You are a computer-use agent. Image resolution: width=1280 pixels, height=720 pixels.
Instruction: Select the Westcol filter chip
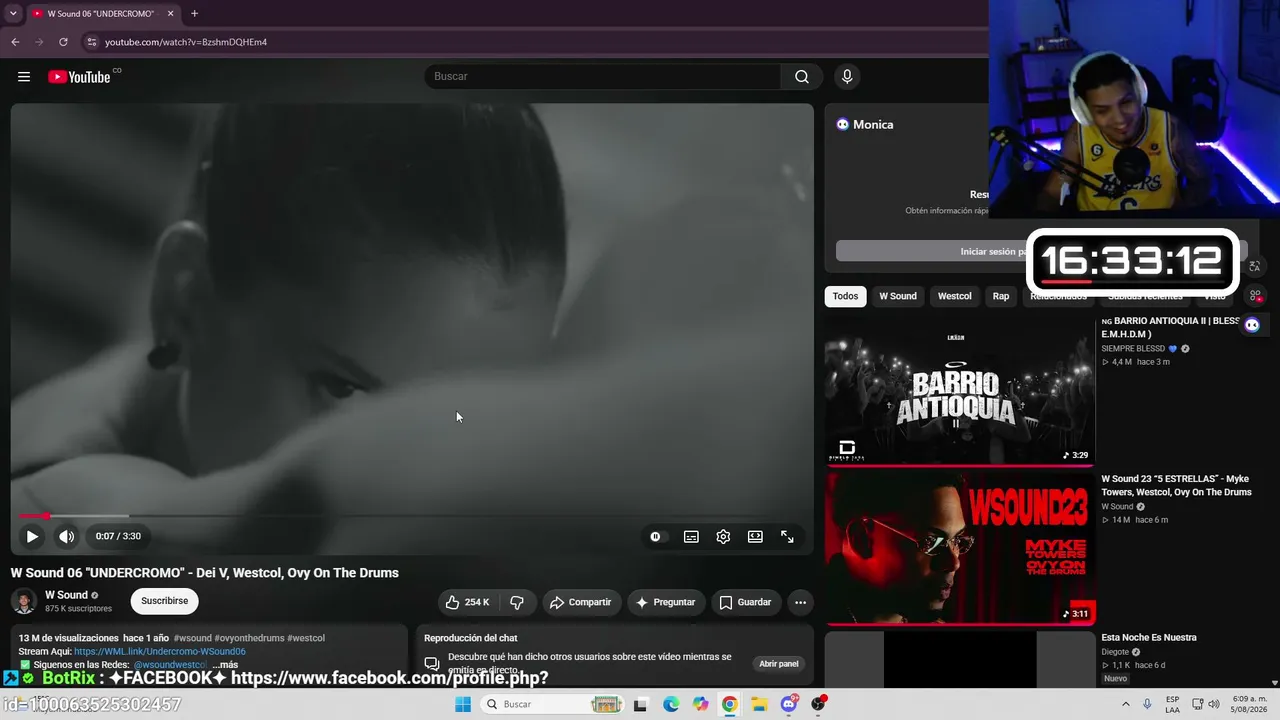(955, 296)
